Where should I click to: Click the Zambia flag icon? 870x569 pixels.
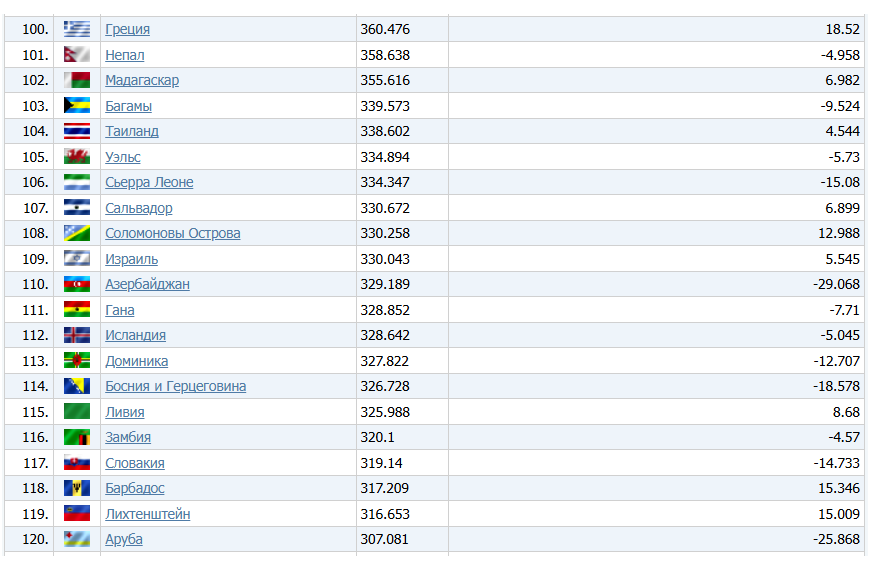tap(77, 437)
